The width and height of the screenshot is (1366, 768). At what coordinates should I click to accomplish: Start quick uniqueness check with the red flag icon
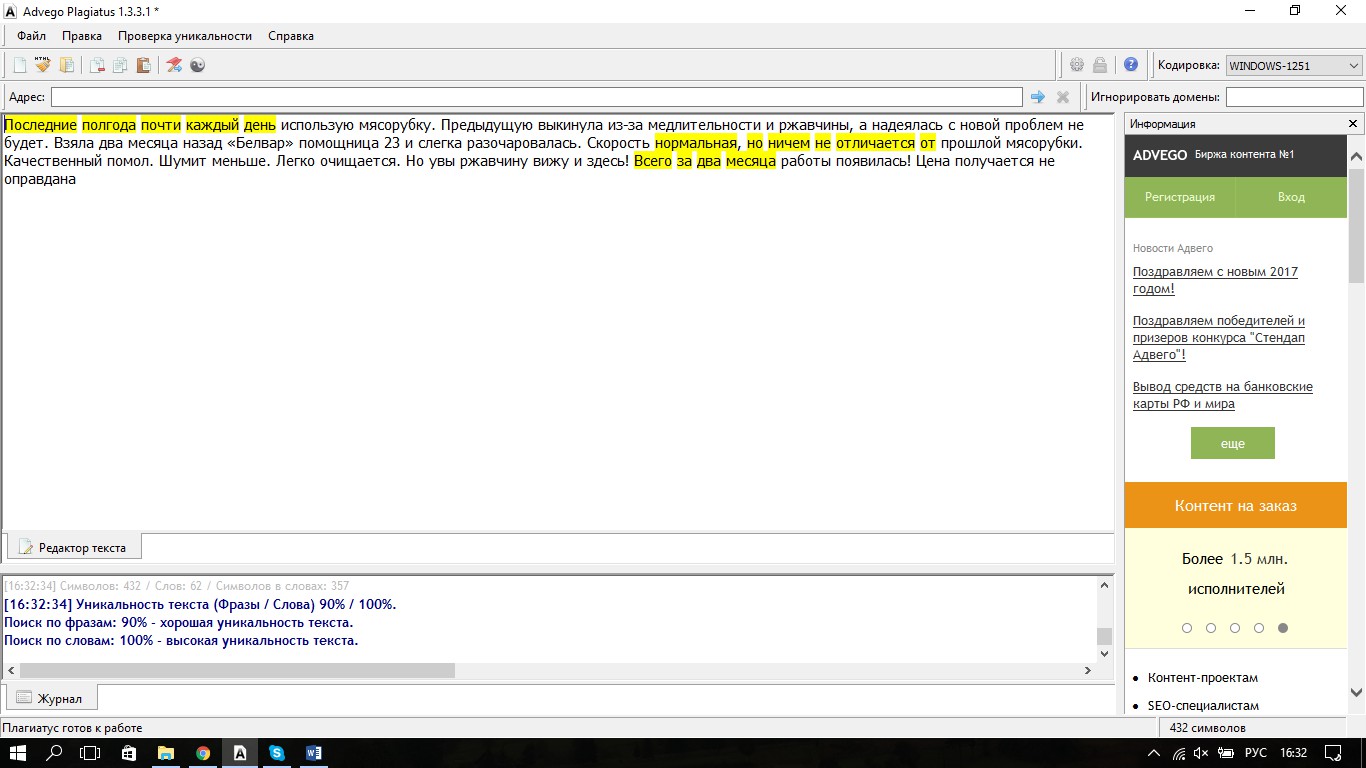[x=174, y=65]
